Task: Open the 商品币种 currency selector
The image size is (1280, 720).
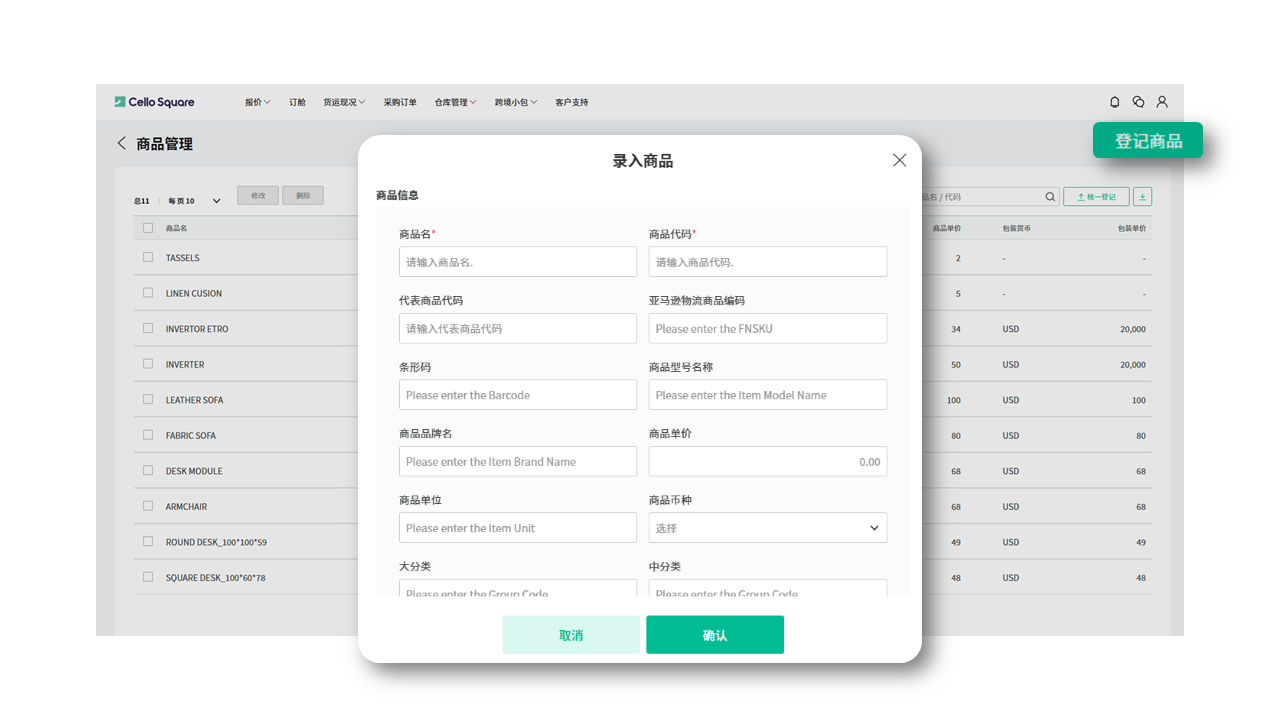Action: pyautogui.click(x=767, y=527)
